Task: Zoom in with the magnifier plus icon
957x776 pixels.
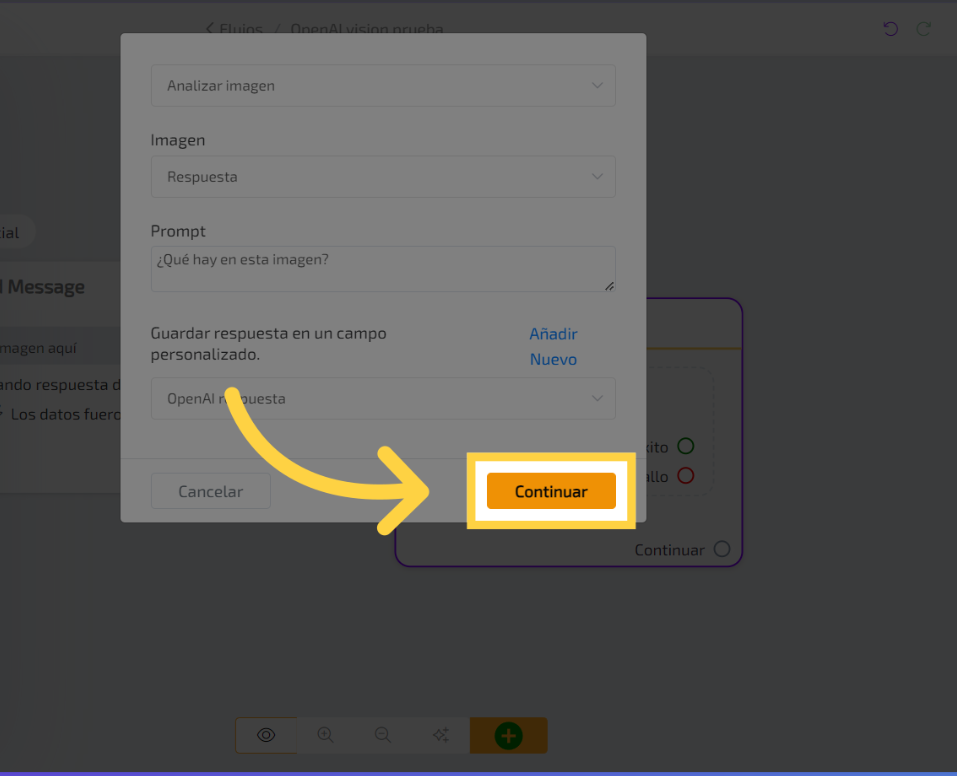Action: pos(325,735)
